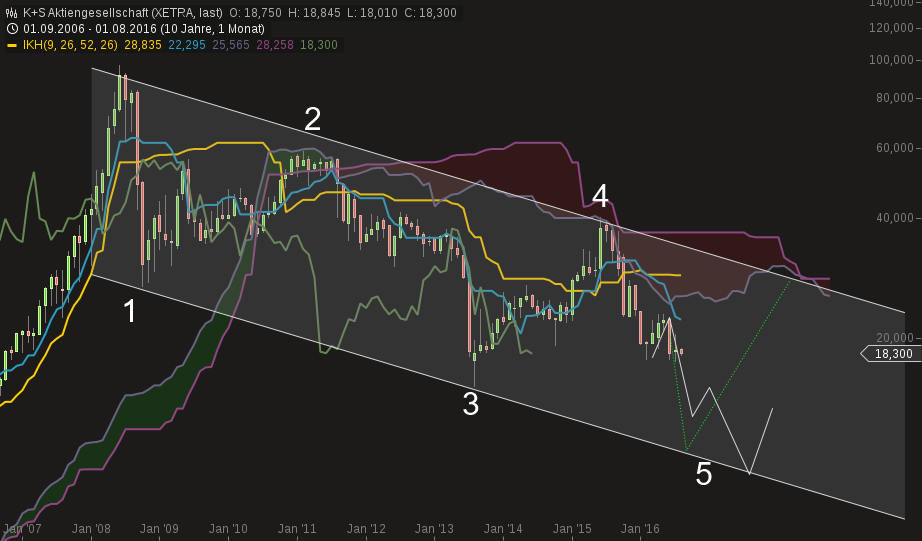
Task: Click the Jan '09 time axis label
Action: click(159, 529)
